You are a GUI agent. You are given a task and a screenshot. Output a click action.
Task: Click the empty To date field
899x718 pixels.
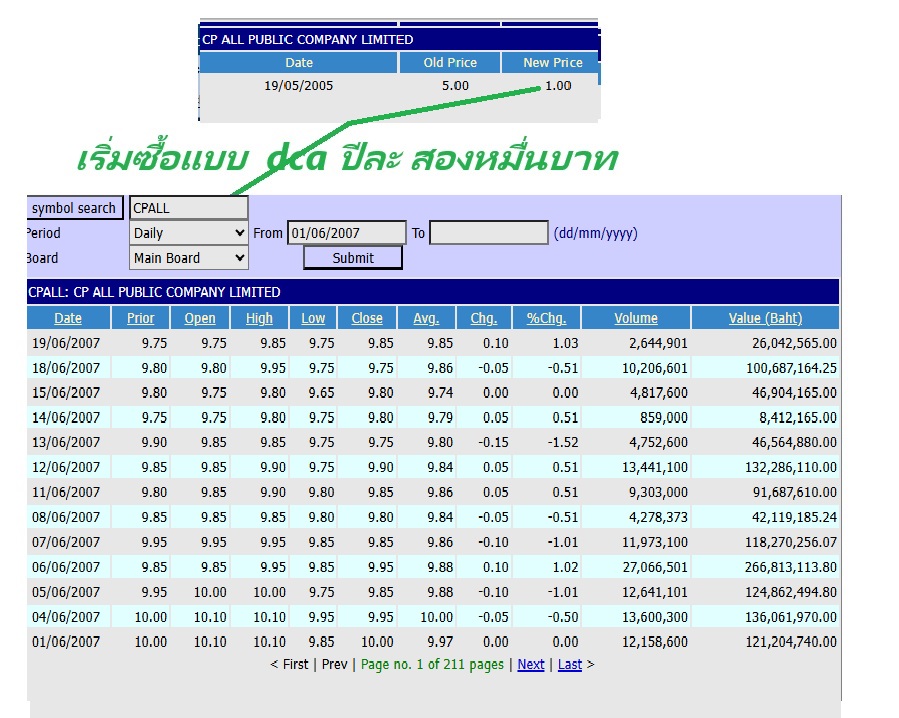[x=489, y=233]
